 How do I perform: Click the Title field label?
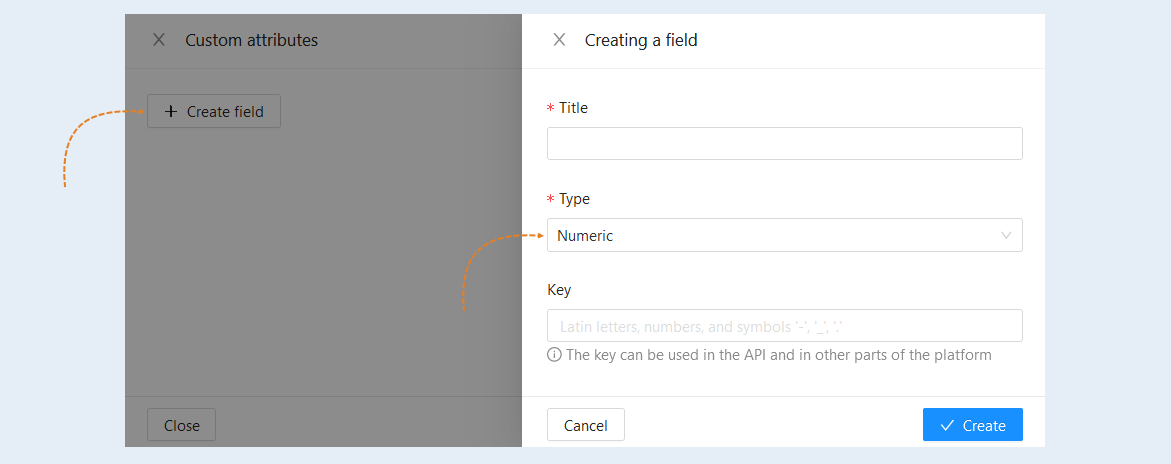[573, 108]
